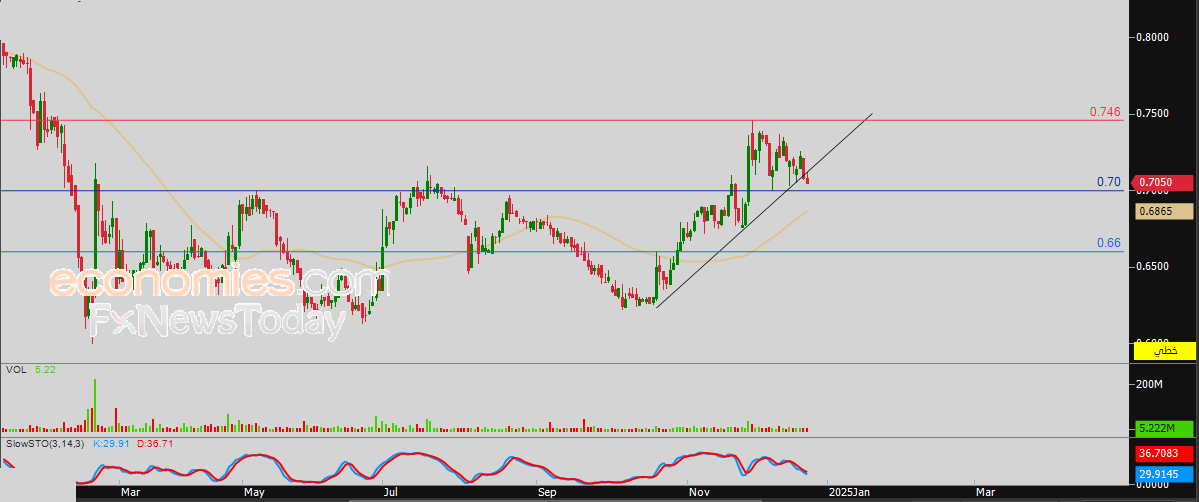Click the Mar label following 2025Jan

(x=985, y=492)
